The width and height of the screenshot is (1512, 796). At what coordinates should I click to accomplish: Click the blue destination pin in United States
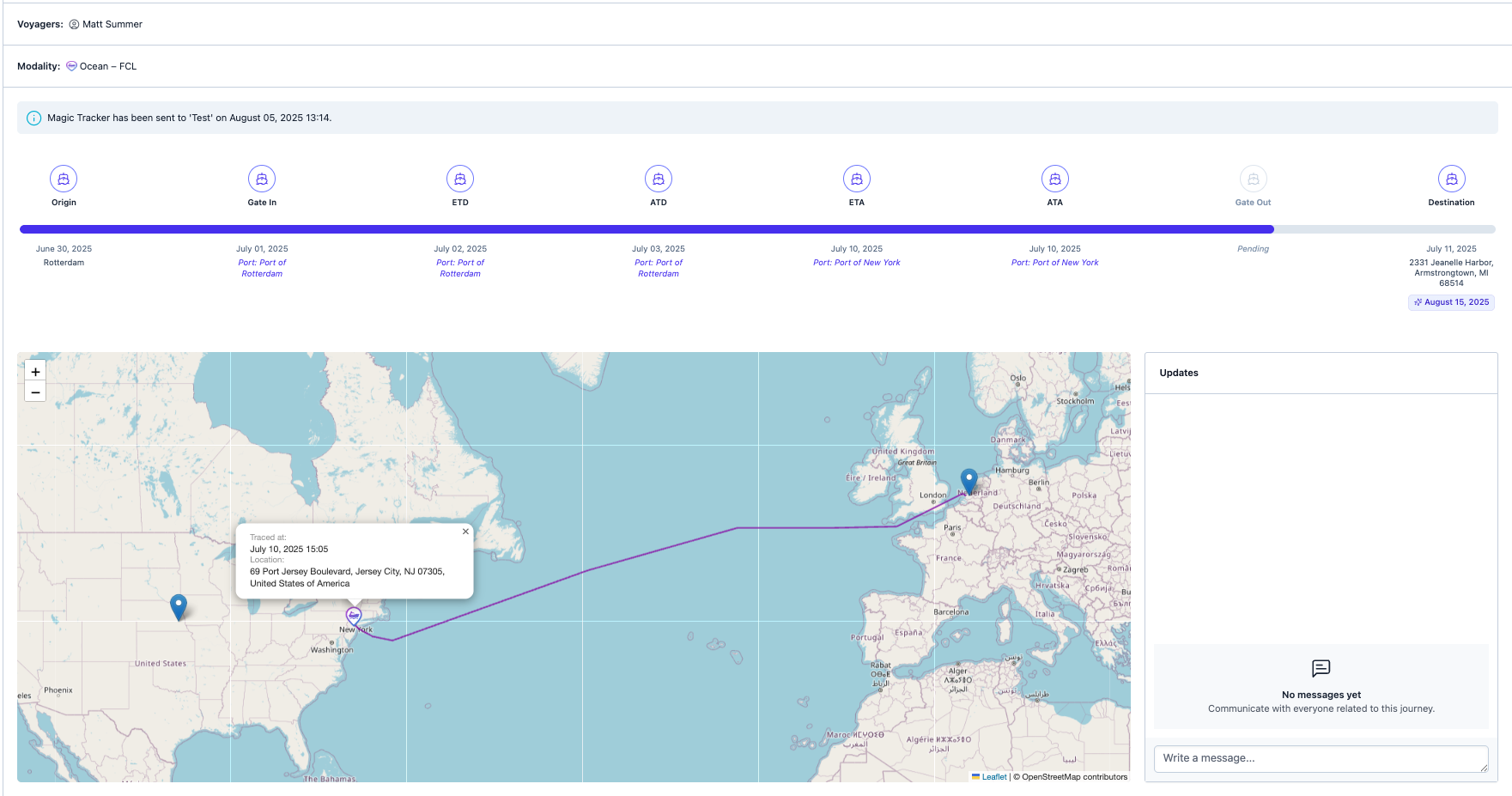click(x=179, y=607)
